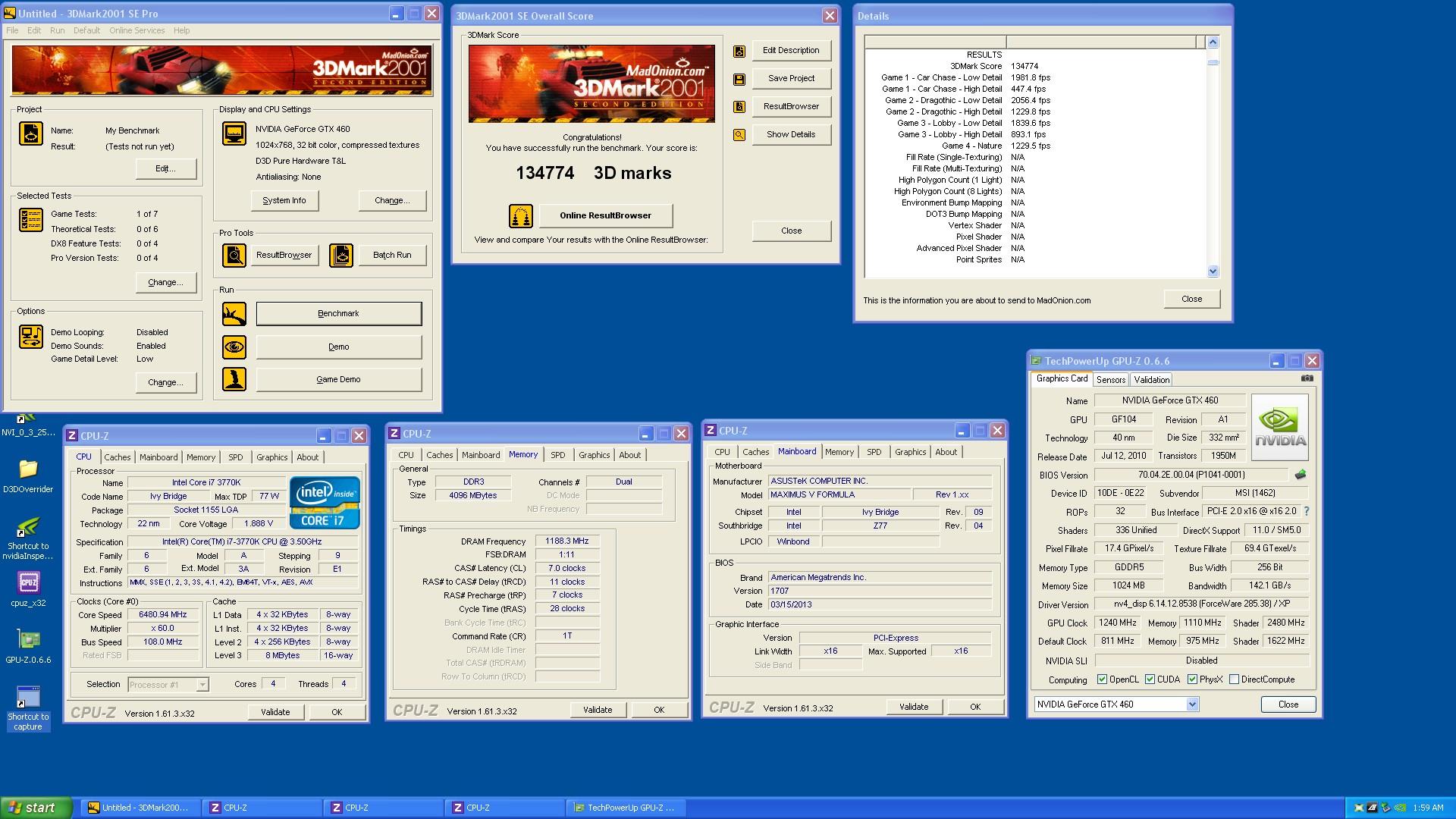This screenshot has height=819, width=1456.
Task: Switch to TechPowerUp GPU-Z taskbar item
Action: coord(627,808)
